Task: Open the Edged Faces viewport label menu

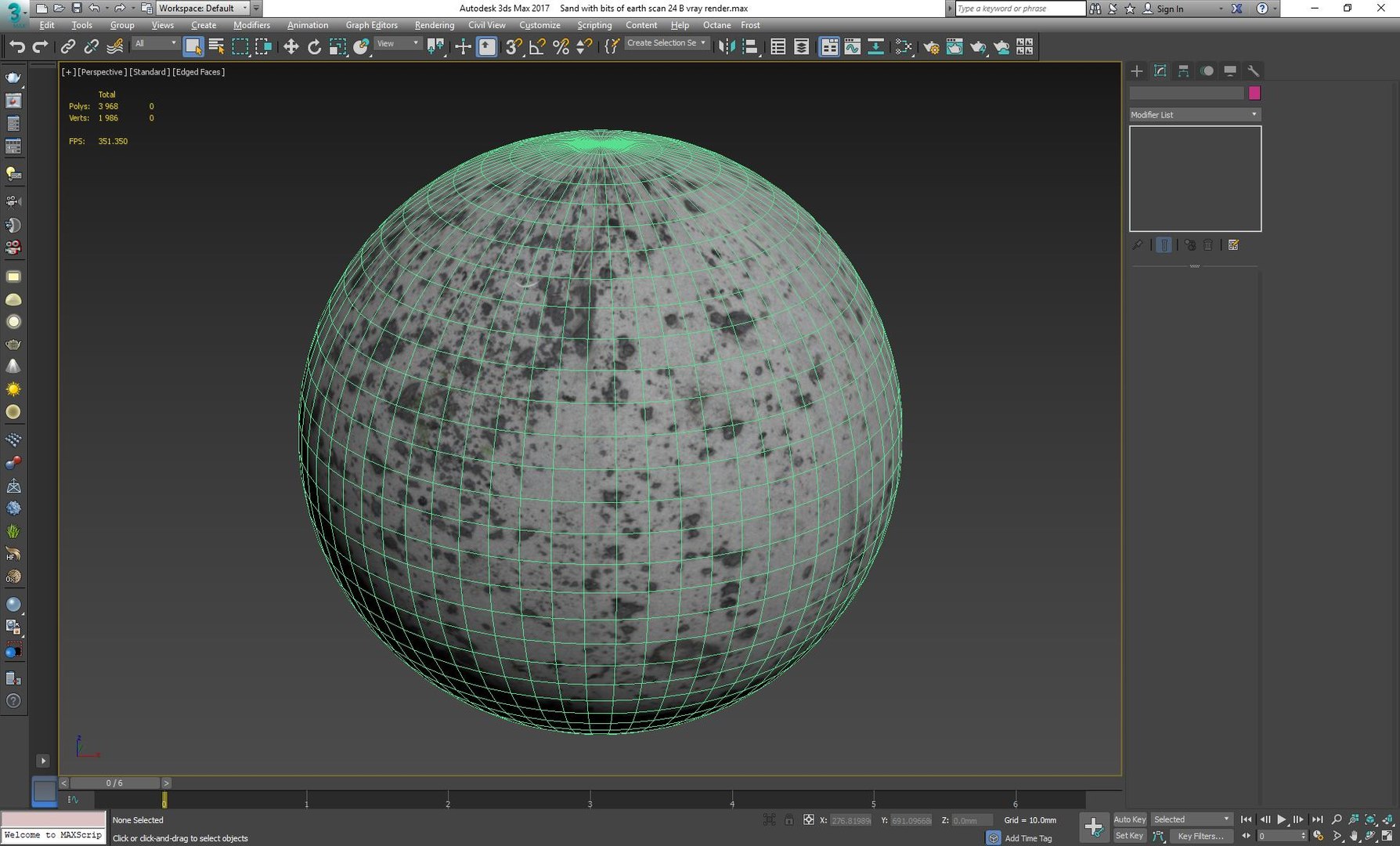Action: [x=198, y=72]
